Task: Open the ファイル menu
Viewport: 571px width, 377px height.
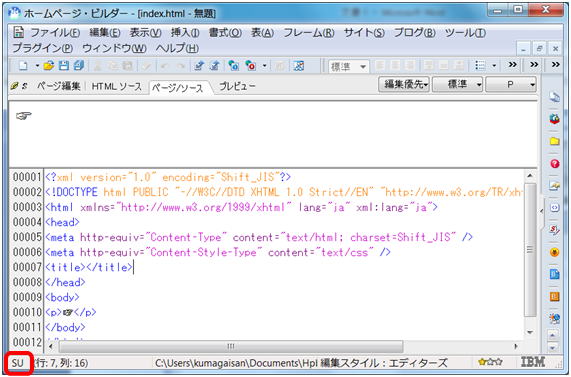Action: [x=55, y=33]
